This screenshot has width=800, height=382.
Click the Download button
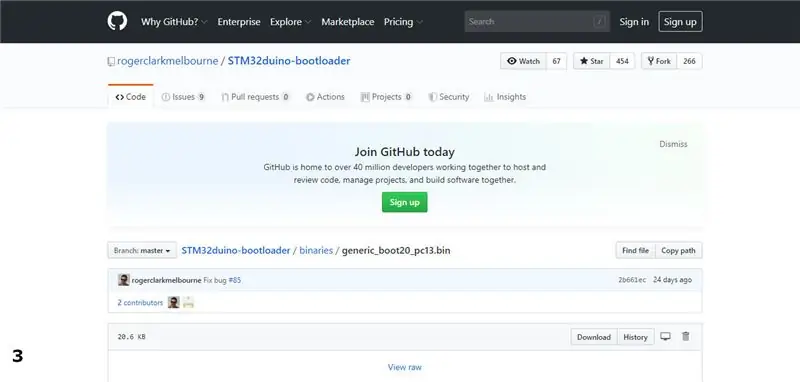coord(594,337)
